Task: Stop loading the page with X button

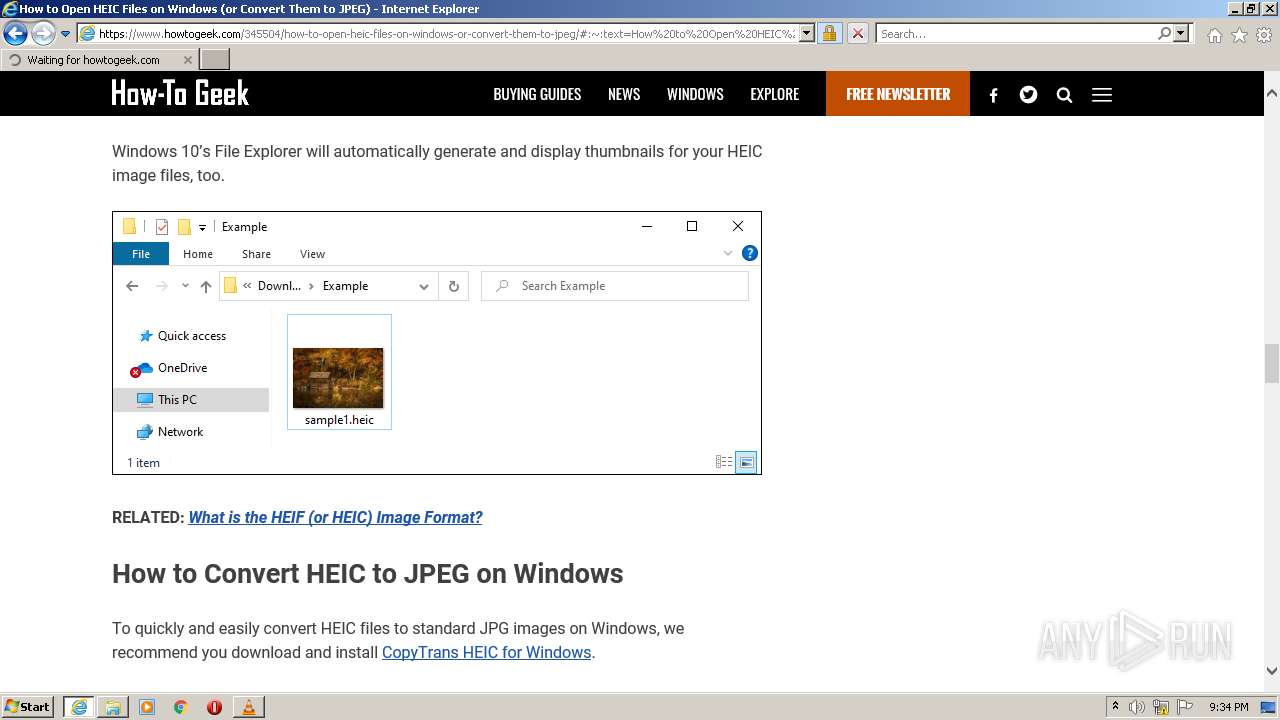Action: click(x=857, y=34)
